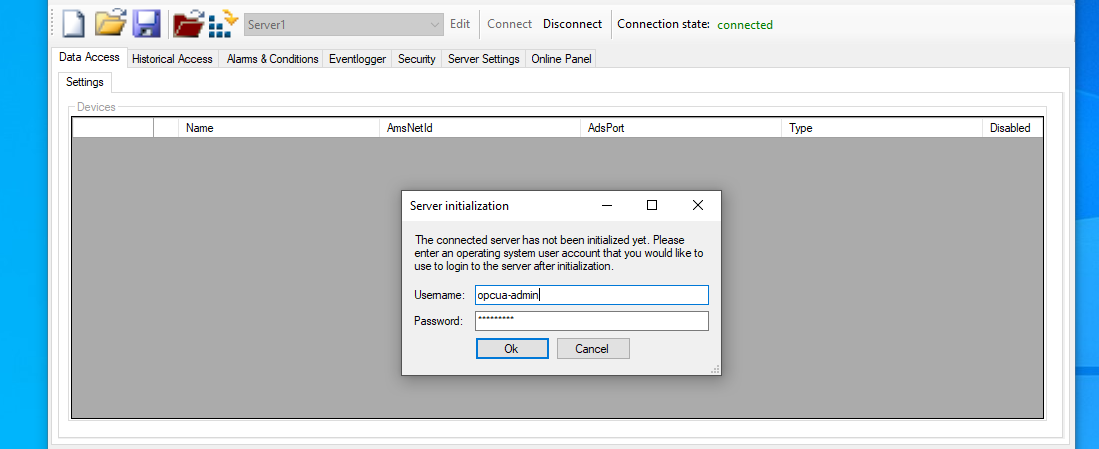Screen dimensions: 1099x449
Task: Open the Server1 dropdown
Action: [x=343, y=25]
